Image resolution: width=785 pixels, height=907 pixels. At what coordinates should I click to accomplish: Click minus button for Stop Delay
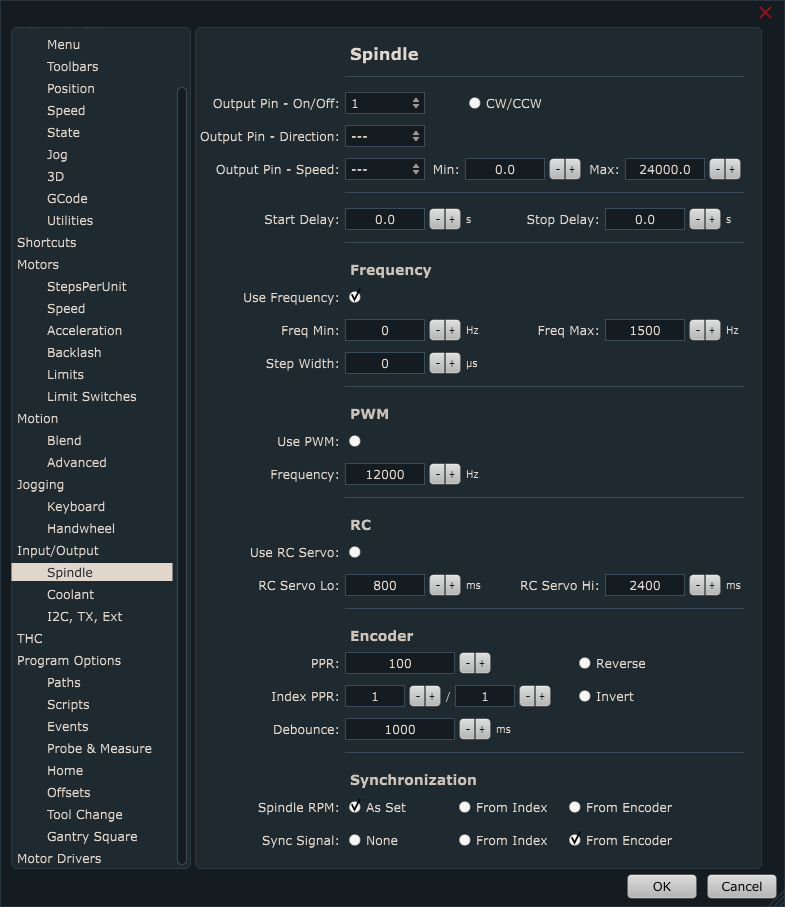[697, 220]
